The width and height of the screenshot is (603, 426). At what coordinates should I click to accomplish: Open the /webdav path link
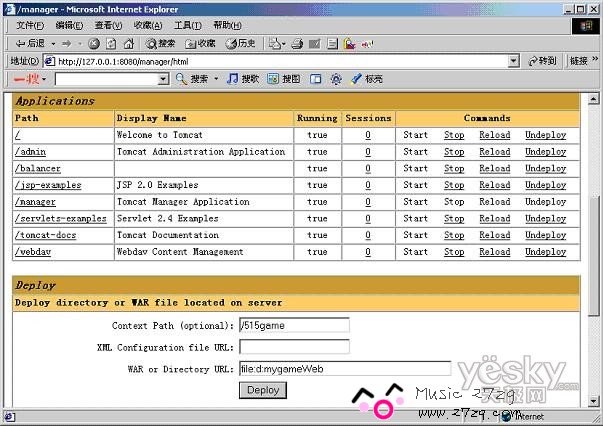pyautogui.click(x=33, y=252)
